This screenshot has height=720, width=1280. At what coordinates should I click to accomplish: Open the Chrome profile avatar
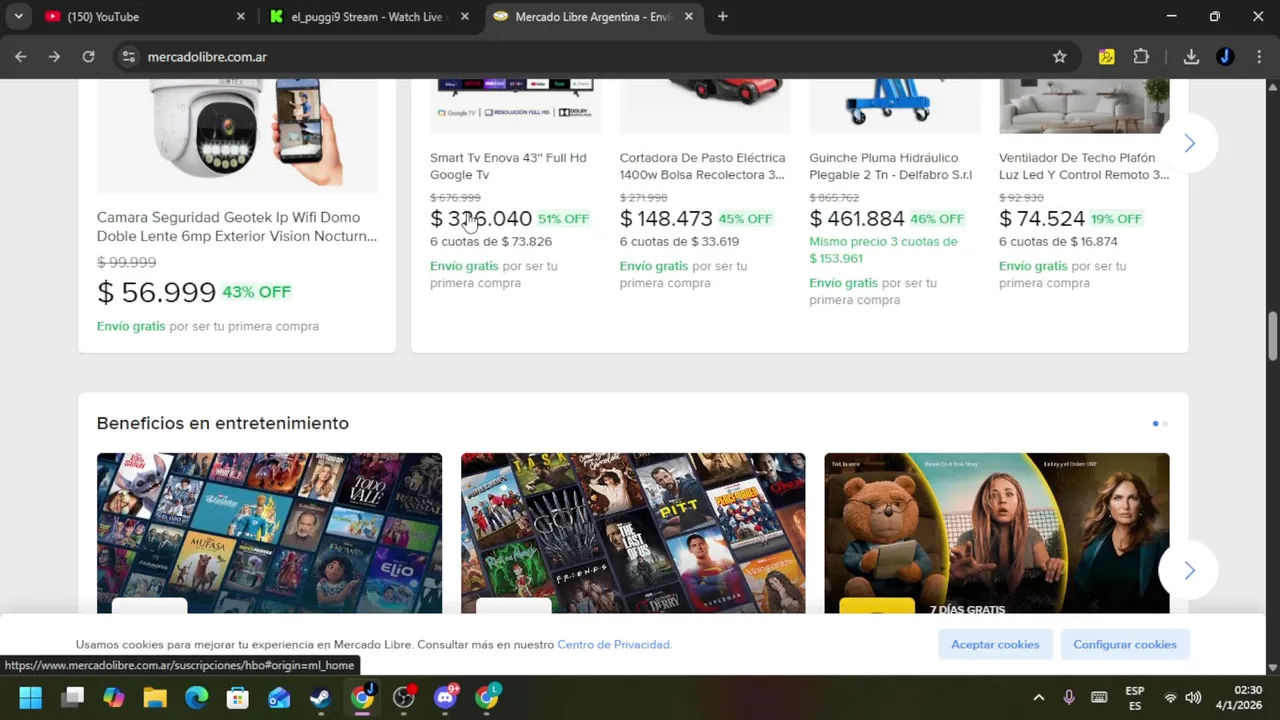pyautogui.click(x=1225, y=57)
